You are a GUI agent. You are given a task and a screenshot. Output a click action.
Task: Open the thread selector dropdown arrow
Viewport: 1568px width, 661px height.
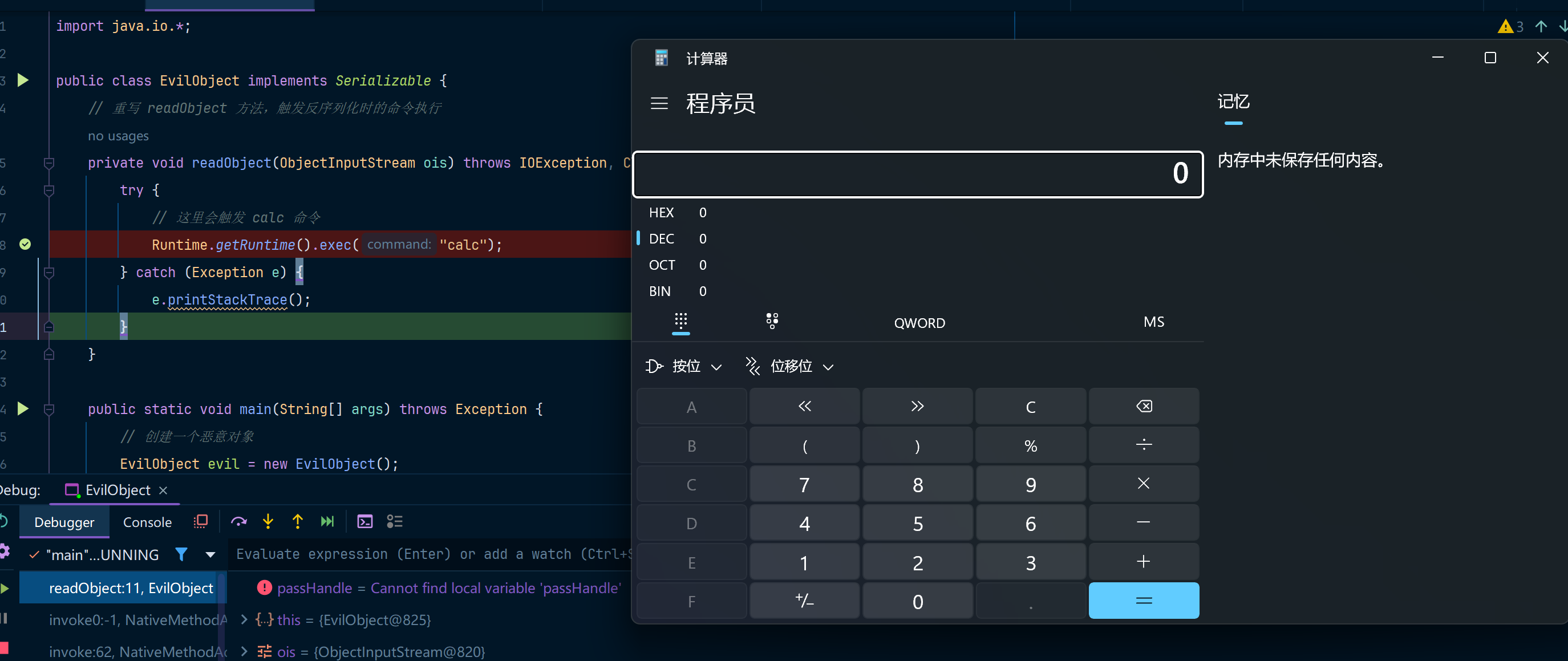pyautogui.click(x=210, y=554)
